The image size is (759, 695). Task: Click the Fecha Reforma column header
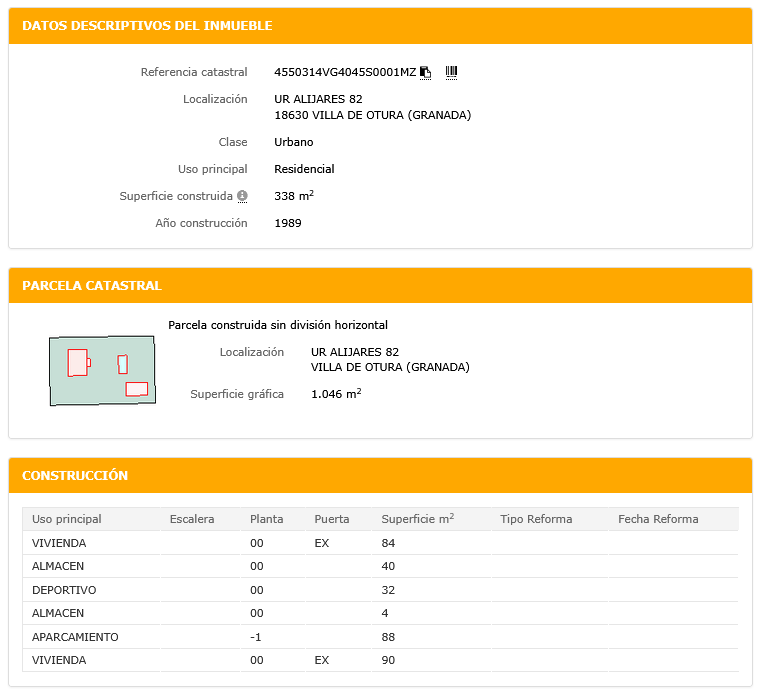[658, 519]
